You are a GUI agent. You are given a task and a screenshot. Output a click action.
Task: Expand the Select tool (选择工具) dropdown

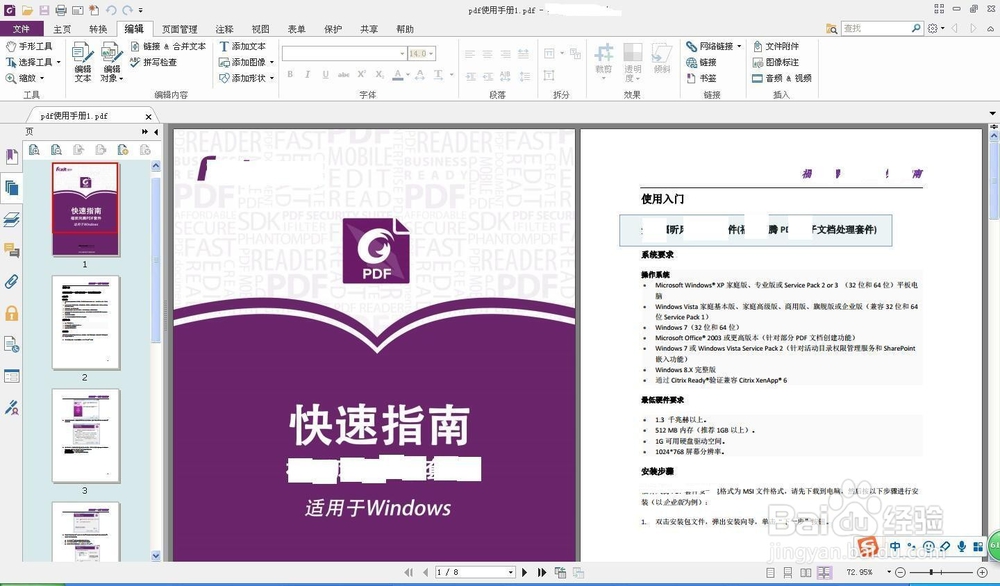[x=59, y=62]
